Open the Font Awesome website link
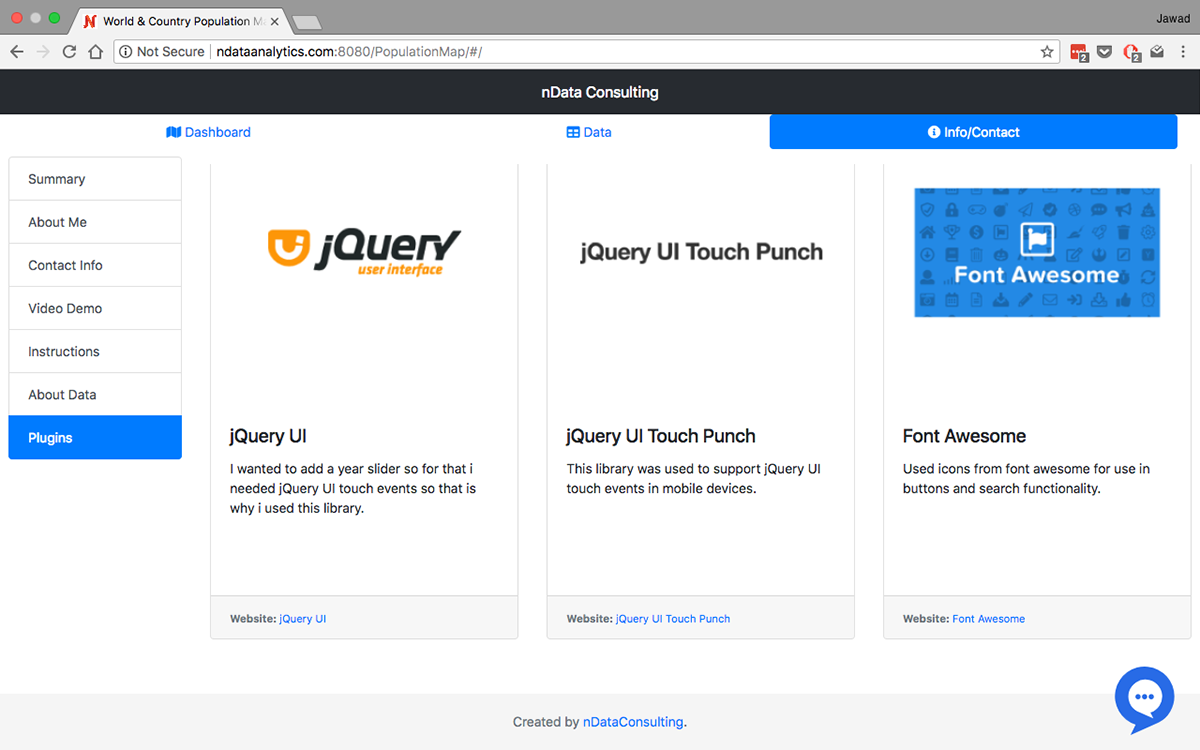 988,619
